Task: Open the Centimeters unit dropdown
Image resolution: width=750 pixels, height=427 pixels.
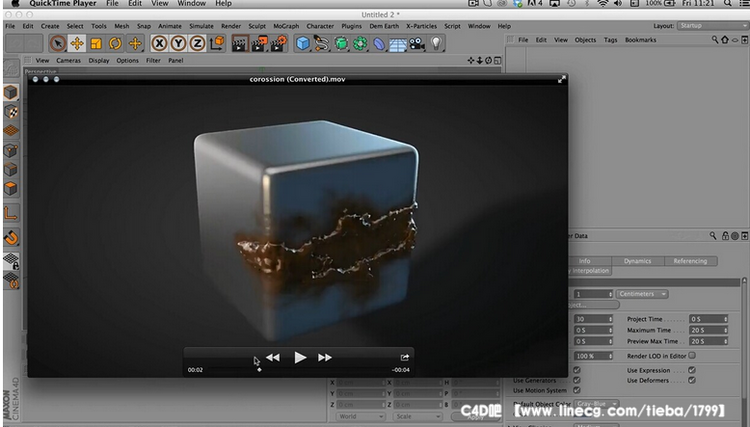Action: click(x=642, y=294)
